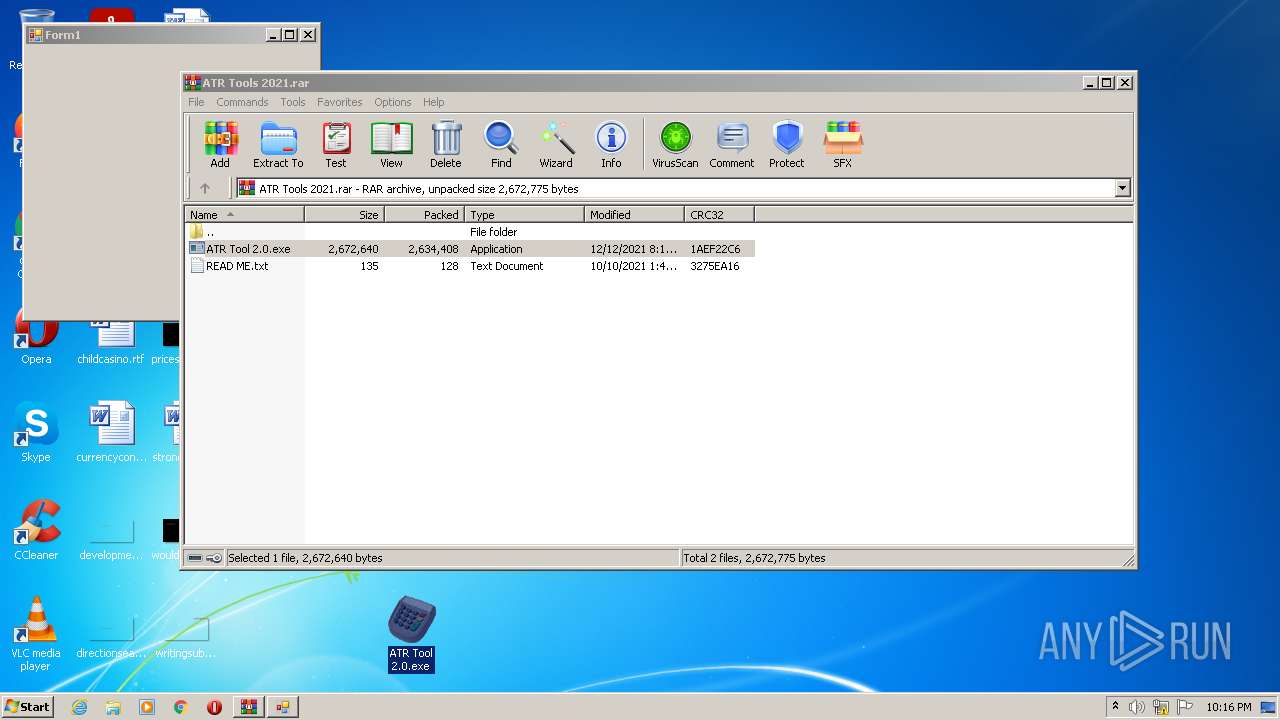1280x720 pixels.
Task: Click the Comment toolbar icon
Action: (732, 145)
